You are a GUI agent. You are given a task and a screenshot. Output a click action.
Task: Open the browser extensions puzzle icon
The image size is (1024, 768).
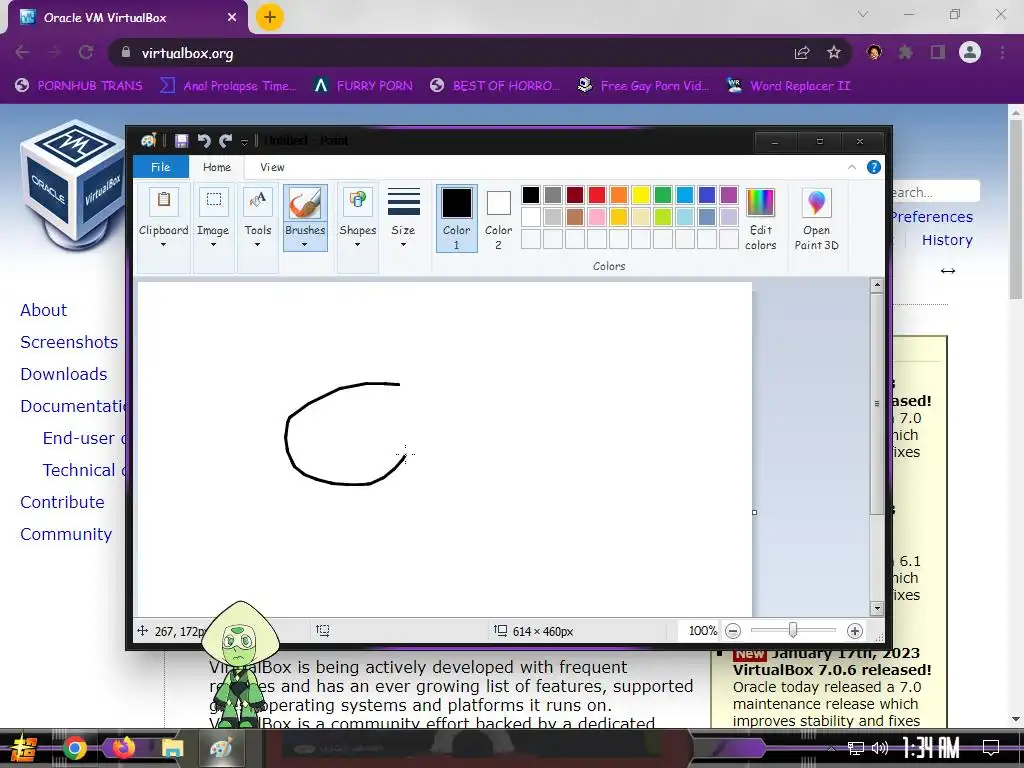click(905, 52)
